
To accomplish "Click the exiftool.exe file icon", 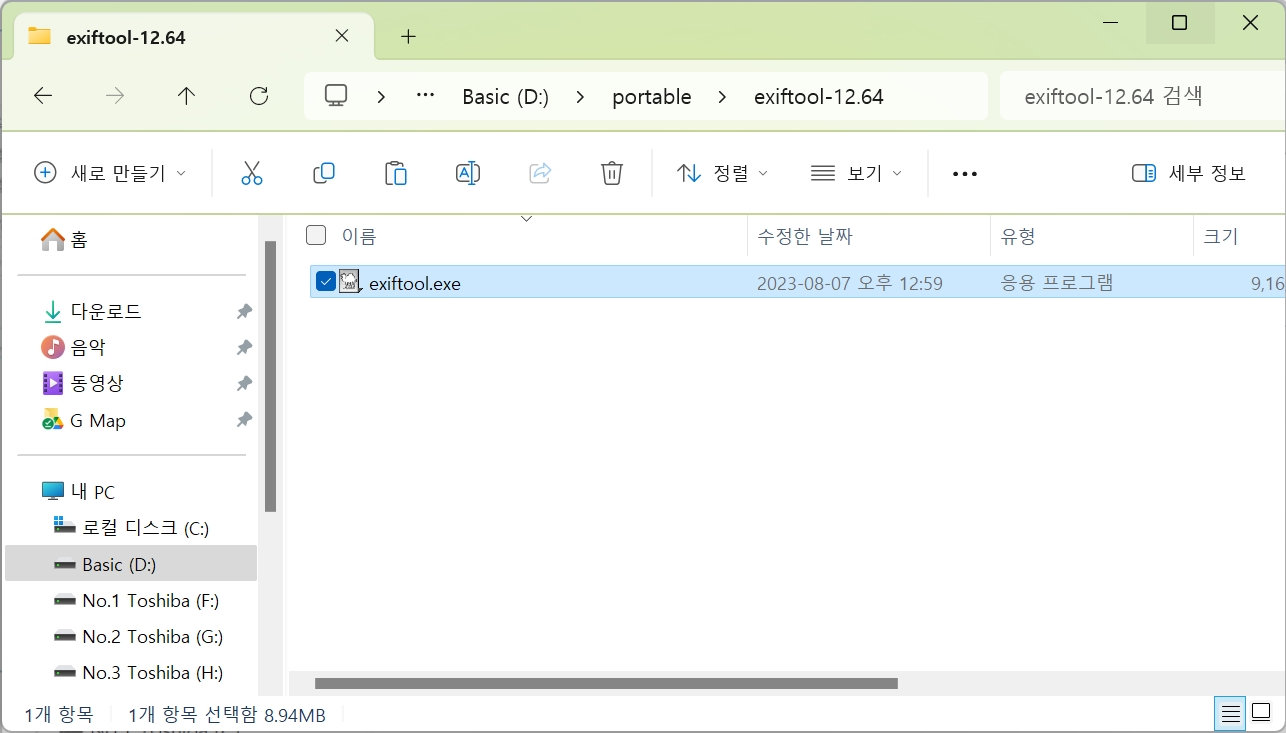I will [x=350, y=282].
